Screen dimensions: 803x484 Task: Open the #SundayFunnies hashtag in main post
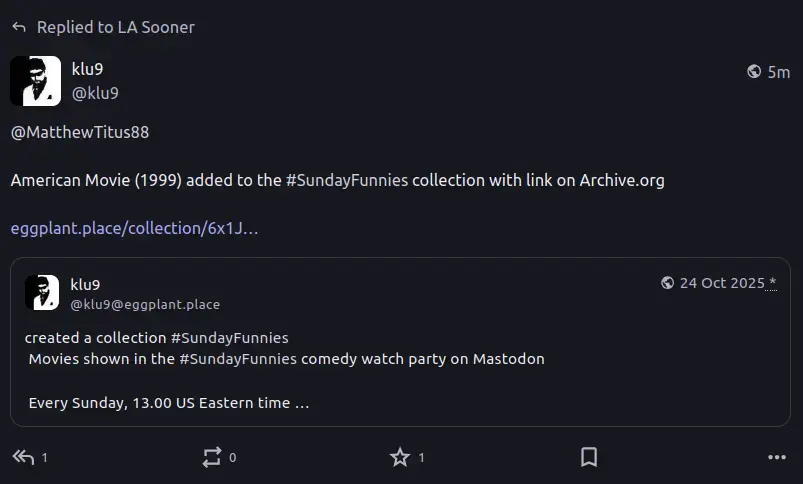347,180
